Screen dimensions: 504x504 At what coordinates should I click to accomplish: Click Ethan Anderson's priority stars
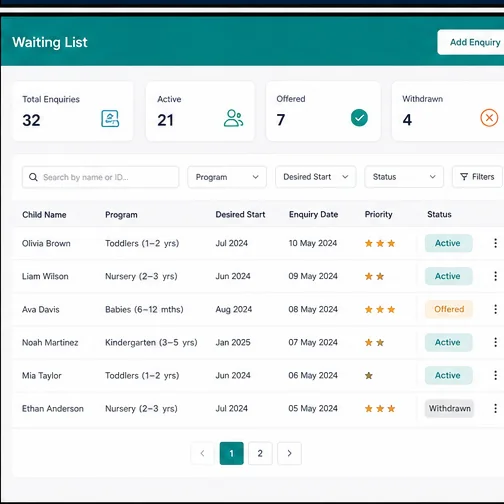pos(380,409)
